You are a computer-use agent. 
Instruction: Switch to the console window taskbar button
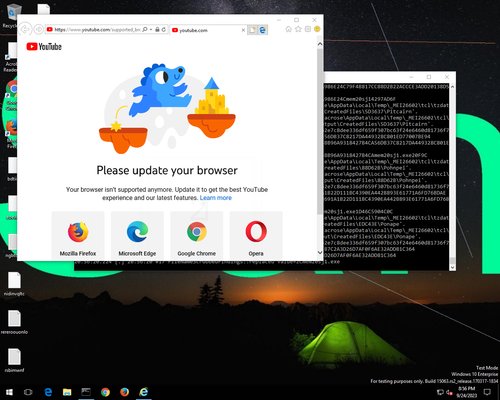point(86,392)
